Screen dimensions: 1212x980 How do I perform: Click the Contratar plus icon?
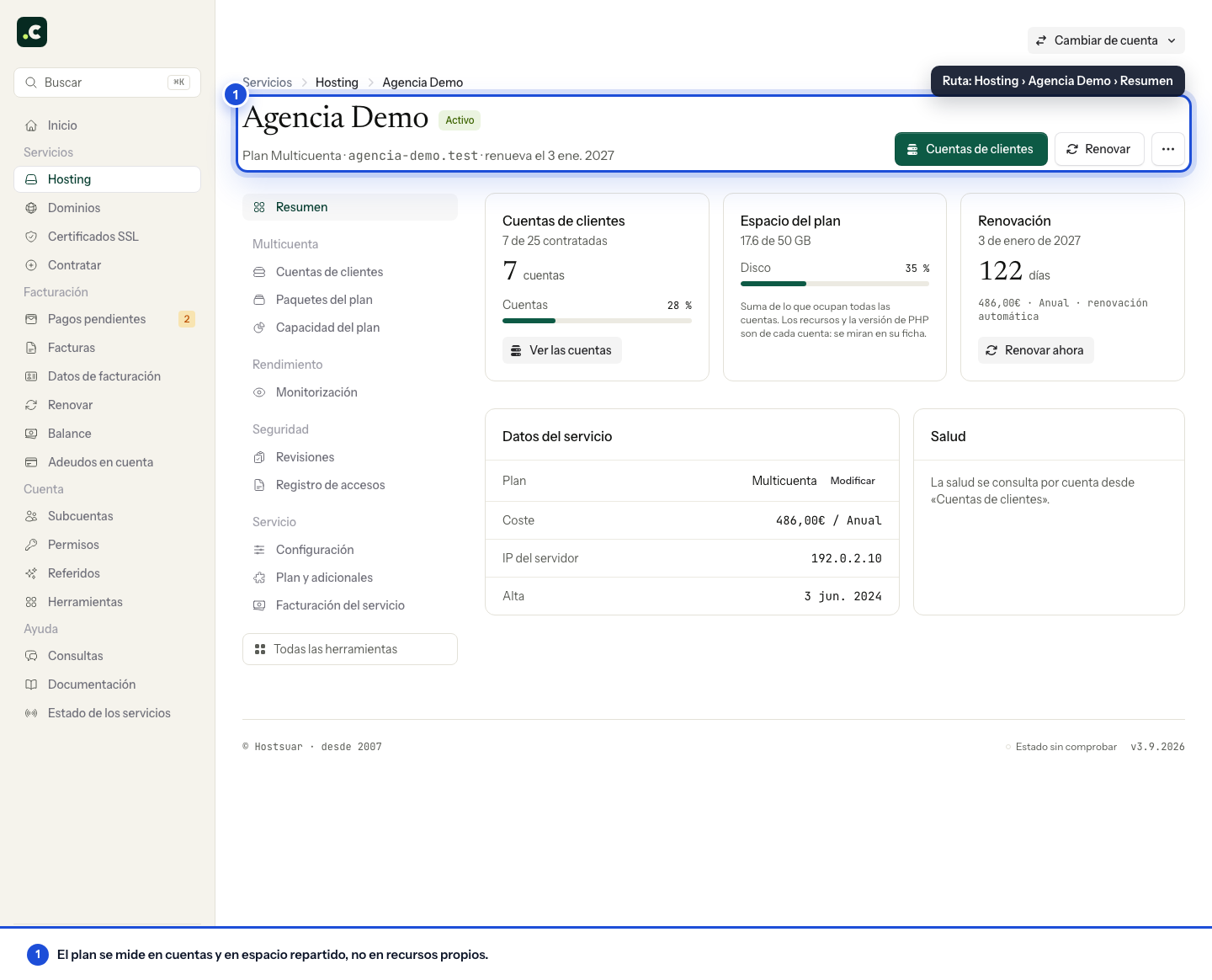click(31, 265)
